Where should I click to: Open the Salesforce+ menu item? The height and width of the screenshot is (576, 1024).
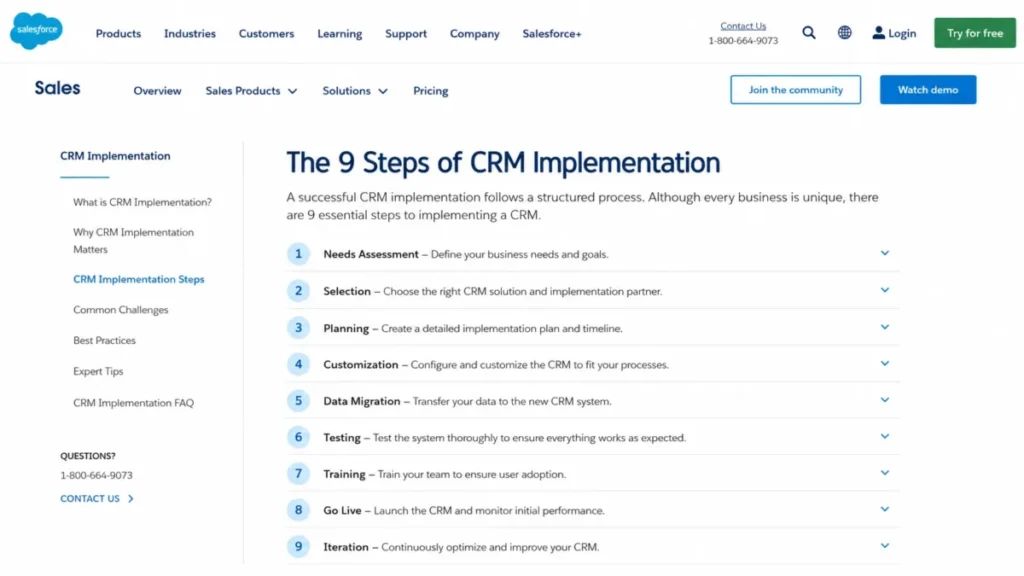coord(552,33)
